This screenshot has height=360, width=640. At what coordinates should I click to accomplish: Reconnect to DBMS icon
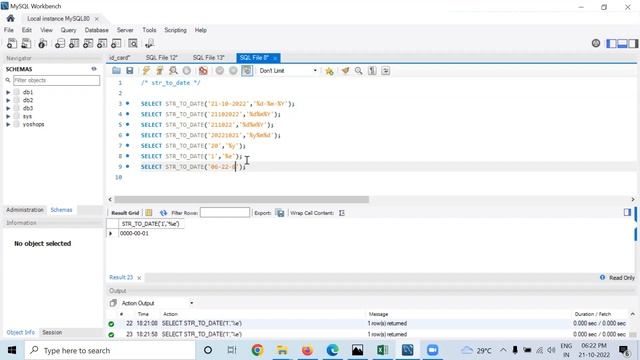point(149,43)
